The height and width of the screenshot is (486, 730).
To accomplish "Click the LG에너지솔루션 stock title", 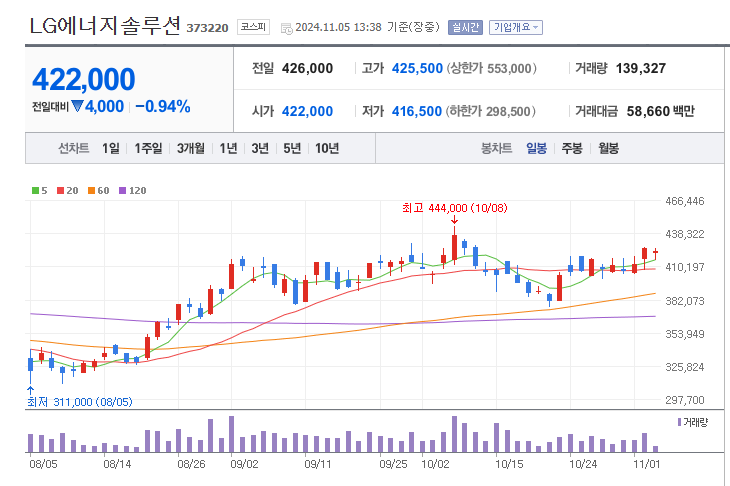I will [x=105, y=25].
